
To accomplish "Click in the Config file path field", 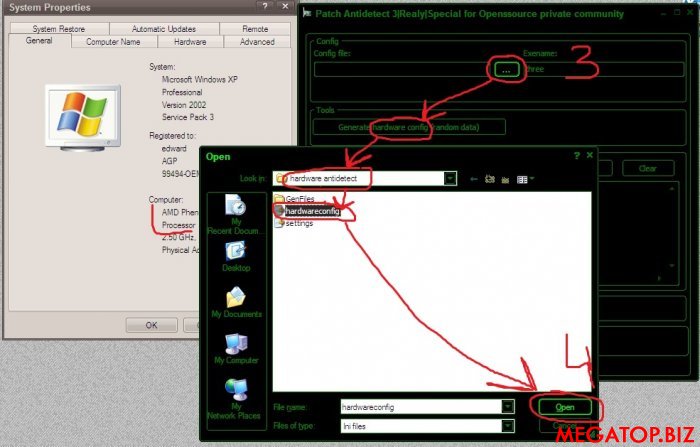I will [402, 70].
